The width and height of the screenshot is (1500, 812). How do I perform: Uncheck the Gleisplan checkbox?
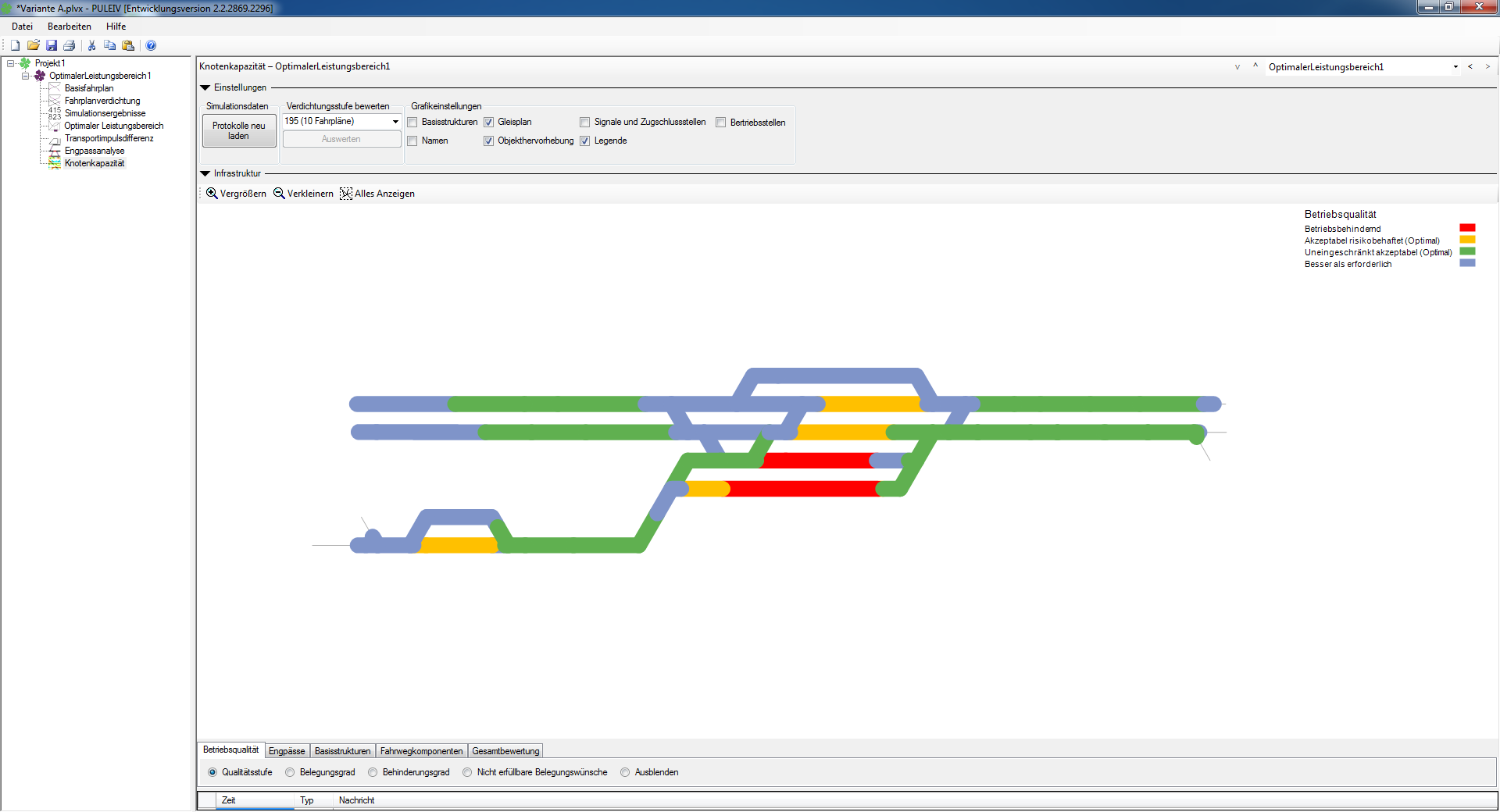click(488, 123)
